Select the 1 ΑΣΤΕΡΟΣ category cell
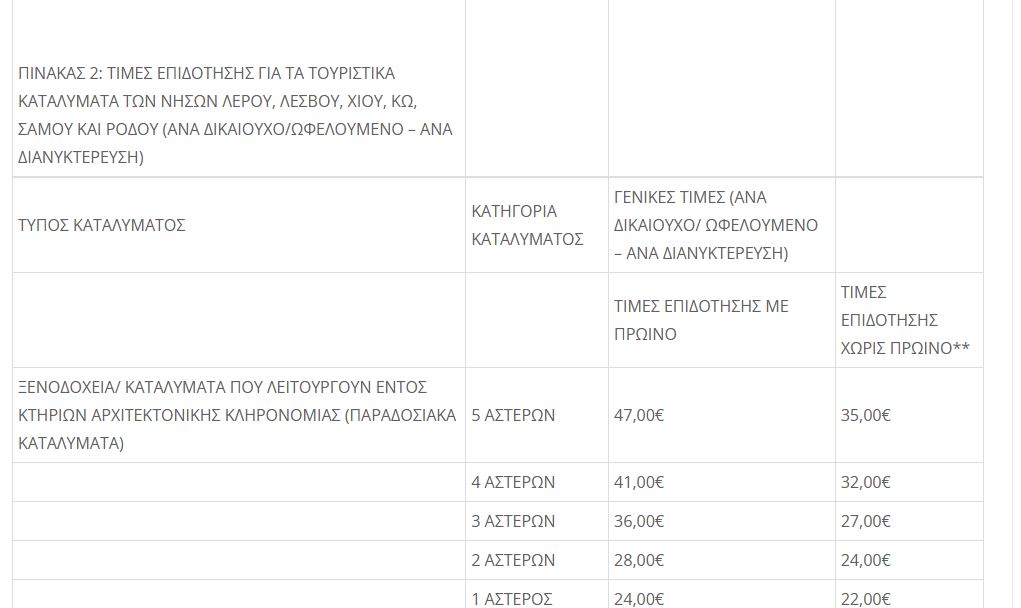This screenshot has width=1021, height=608. pos(511,598)
